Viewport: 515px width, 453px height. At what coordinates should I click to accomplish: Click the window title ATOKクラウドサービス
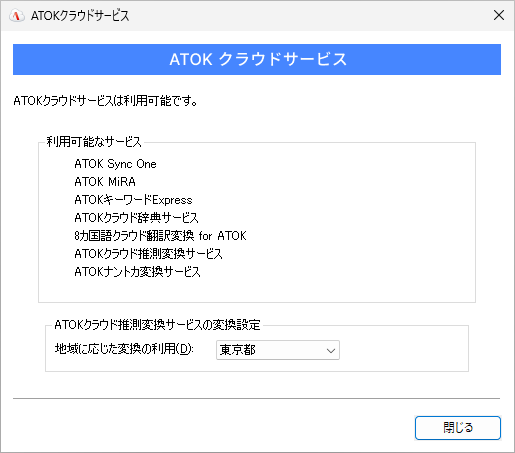[80, 15]
